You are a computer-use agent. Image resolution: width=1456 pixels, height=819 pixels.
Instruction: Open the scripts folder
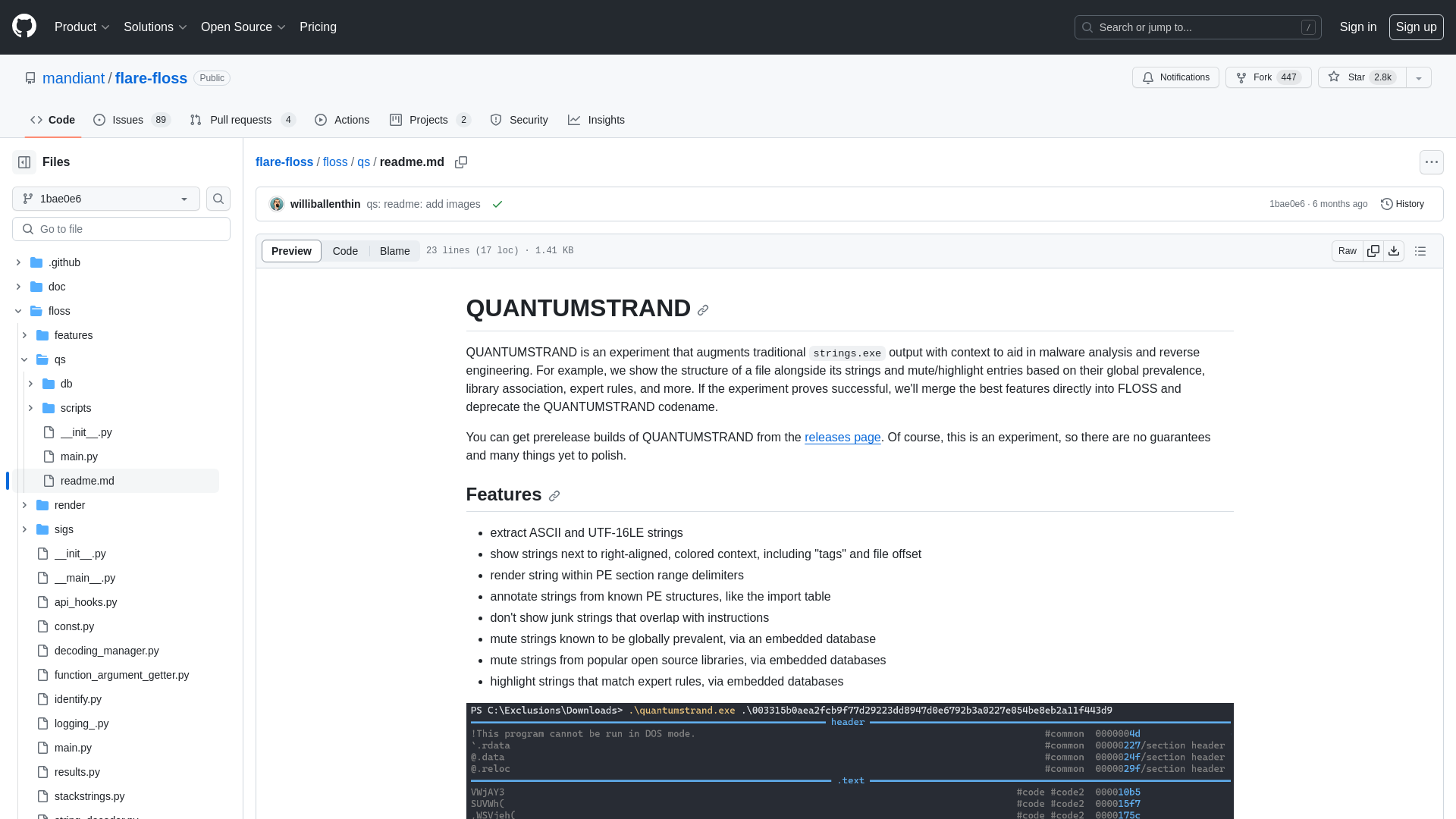point(76,408)
